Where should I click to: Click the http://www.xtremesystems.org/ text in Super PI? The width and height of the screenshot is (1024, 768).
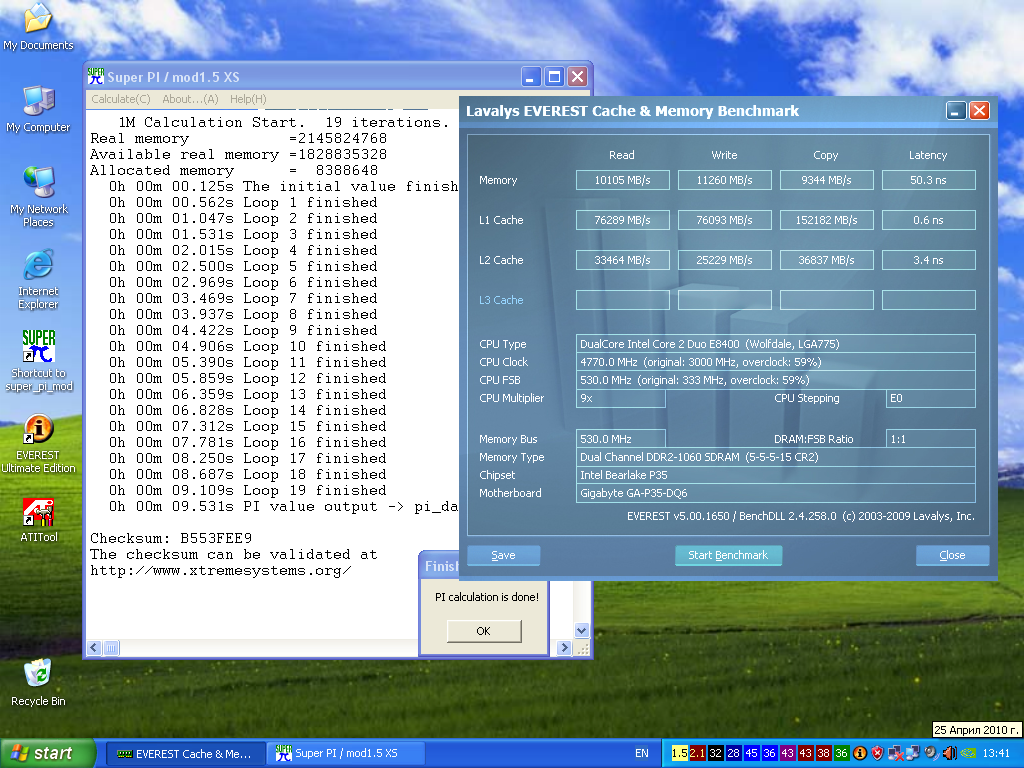pyautogui.click(x=221, y=571)
